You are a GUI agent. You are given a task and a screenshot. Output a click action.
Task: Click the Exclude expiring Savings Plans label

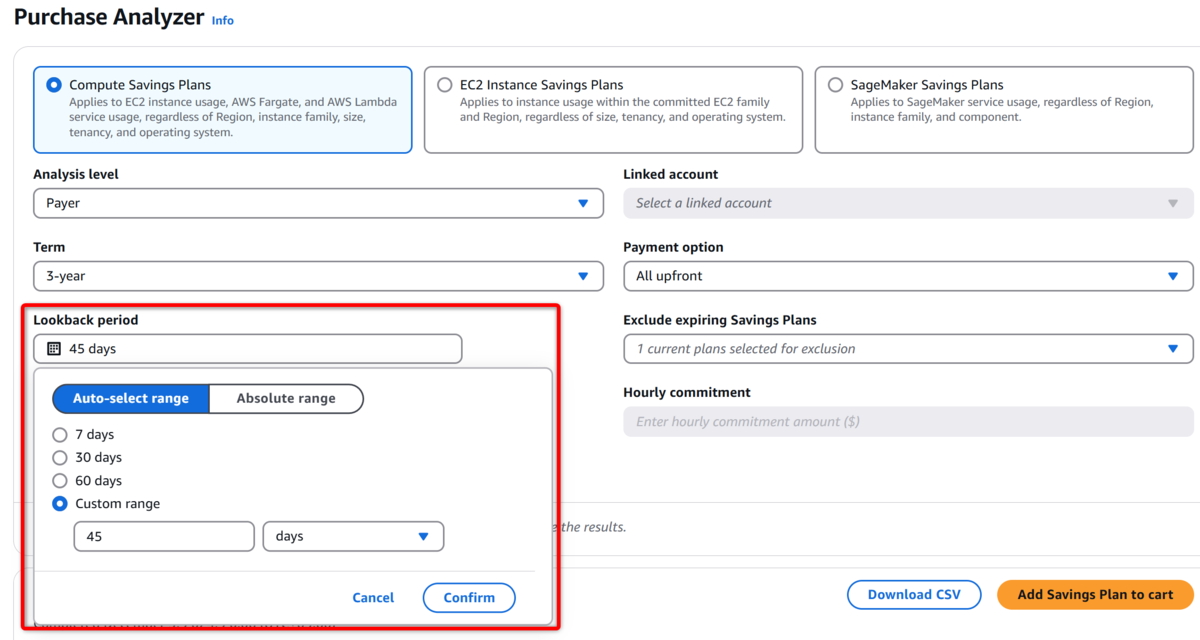pos(720,320)
